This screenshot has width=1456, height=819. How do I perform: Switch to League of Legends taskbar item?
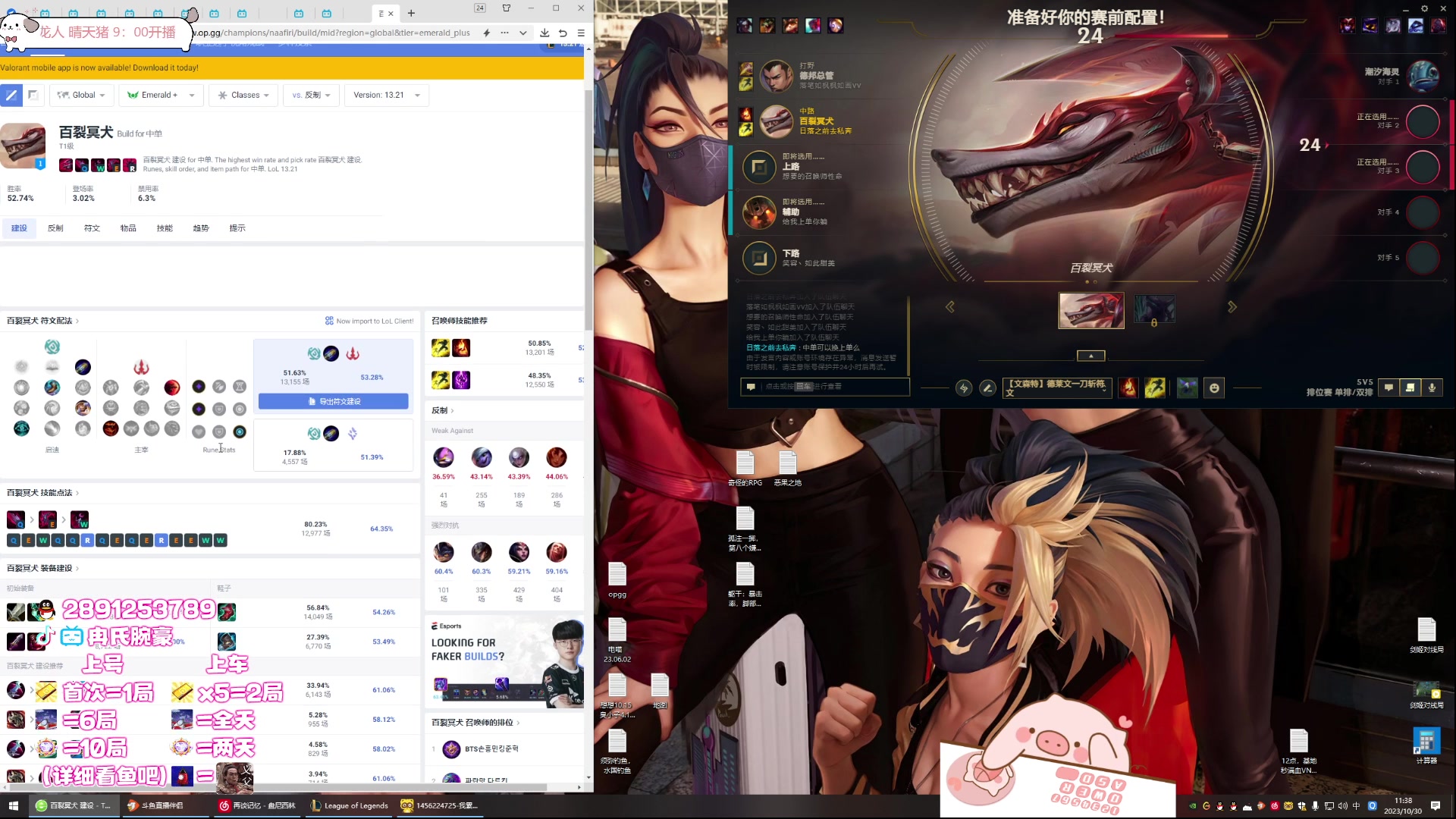[x=350, y=805]
